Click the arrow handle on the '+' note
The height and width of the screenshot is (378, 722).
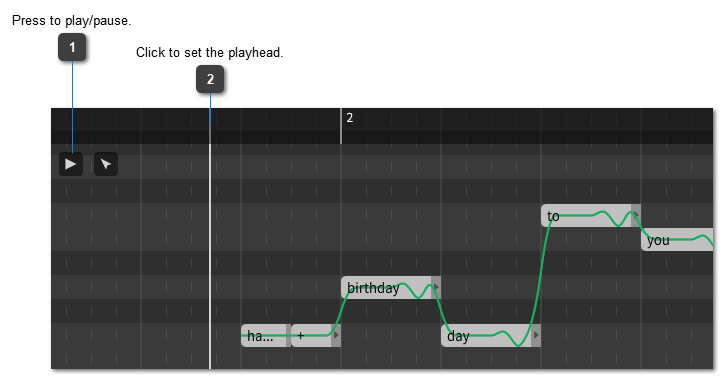pyautogui.click(x=336, y=335)
